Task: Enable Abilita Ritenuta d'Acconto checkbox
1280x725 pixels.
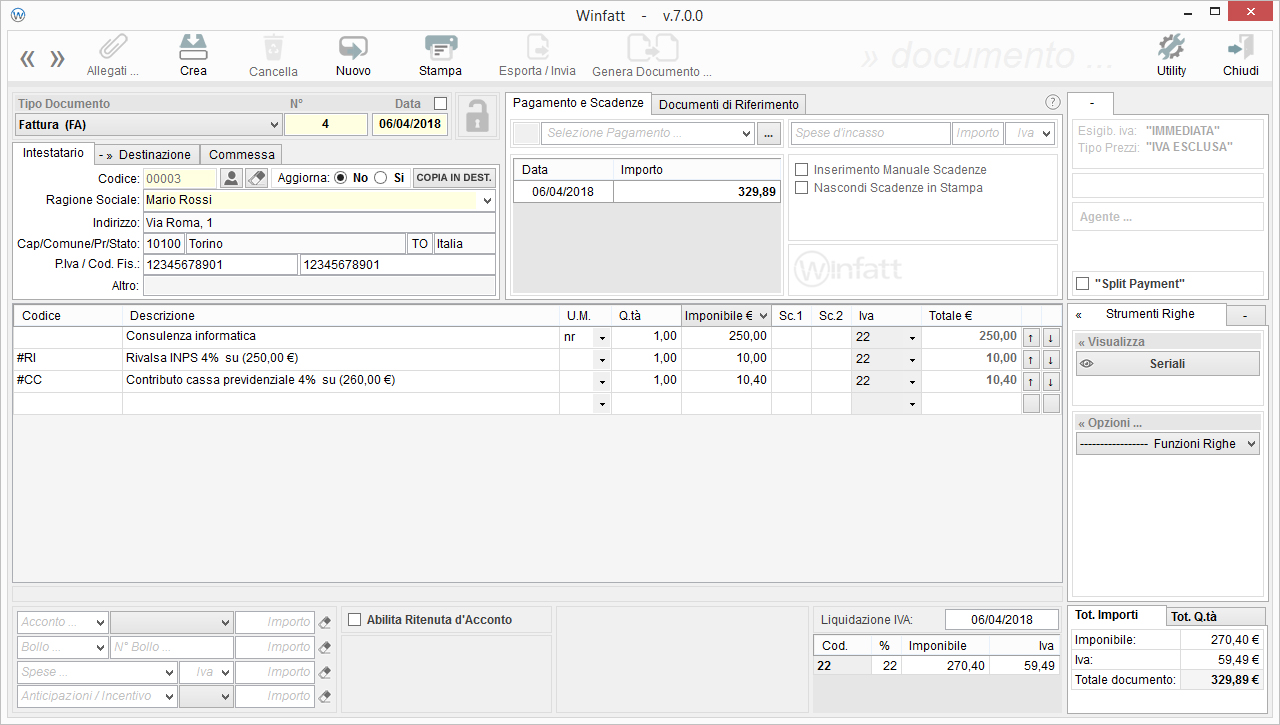Action: point(354,620)
